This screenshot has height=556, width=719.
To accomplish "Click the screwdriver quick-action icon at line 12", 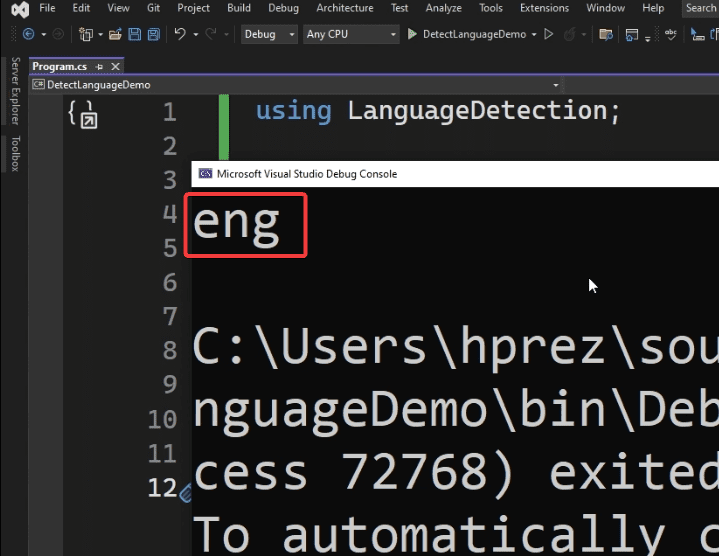I will 185,494.
